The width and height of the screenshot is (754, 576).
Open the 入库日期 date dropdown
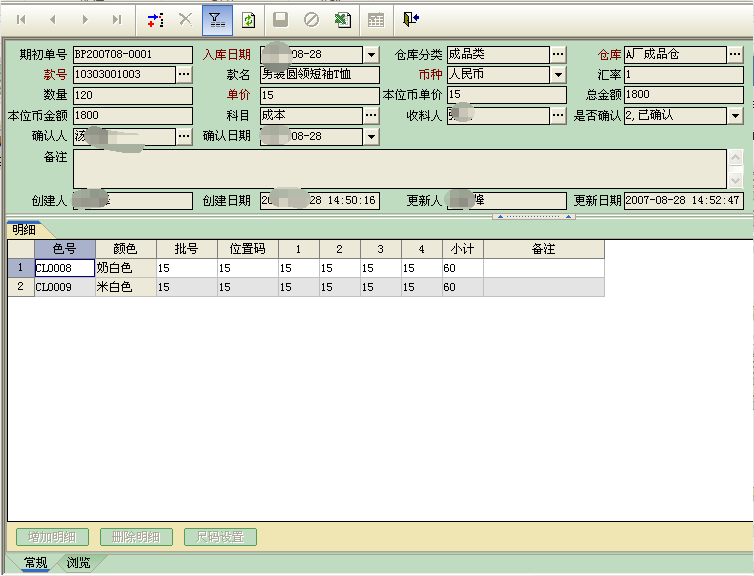point(371,55)
